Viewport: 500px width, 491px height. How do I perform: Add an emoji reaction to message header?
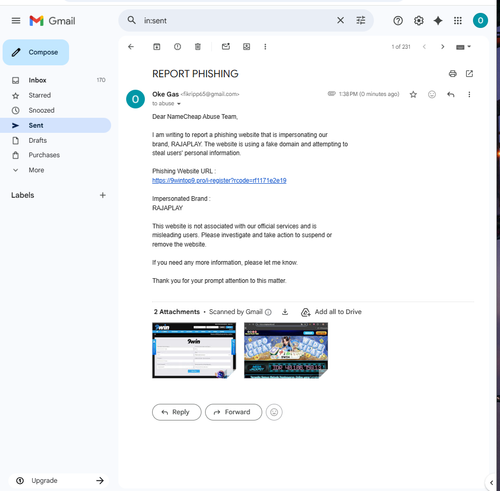pyautogui.click(x=432, y=94)
